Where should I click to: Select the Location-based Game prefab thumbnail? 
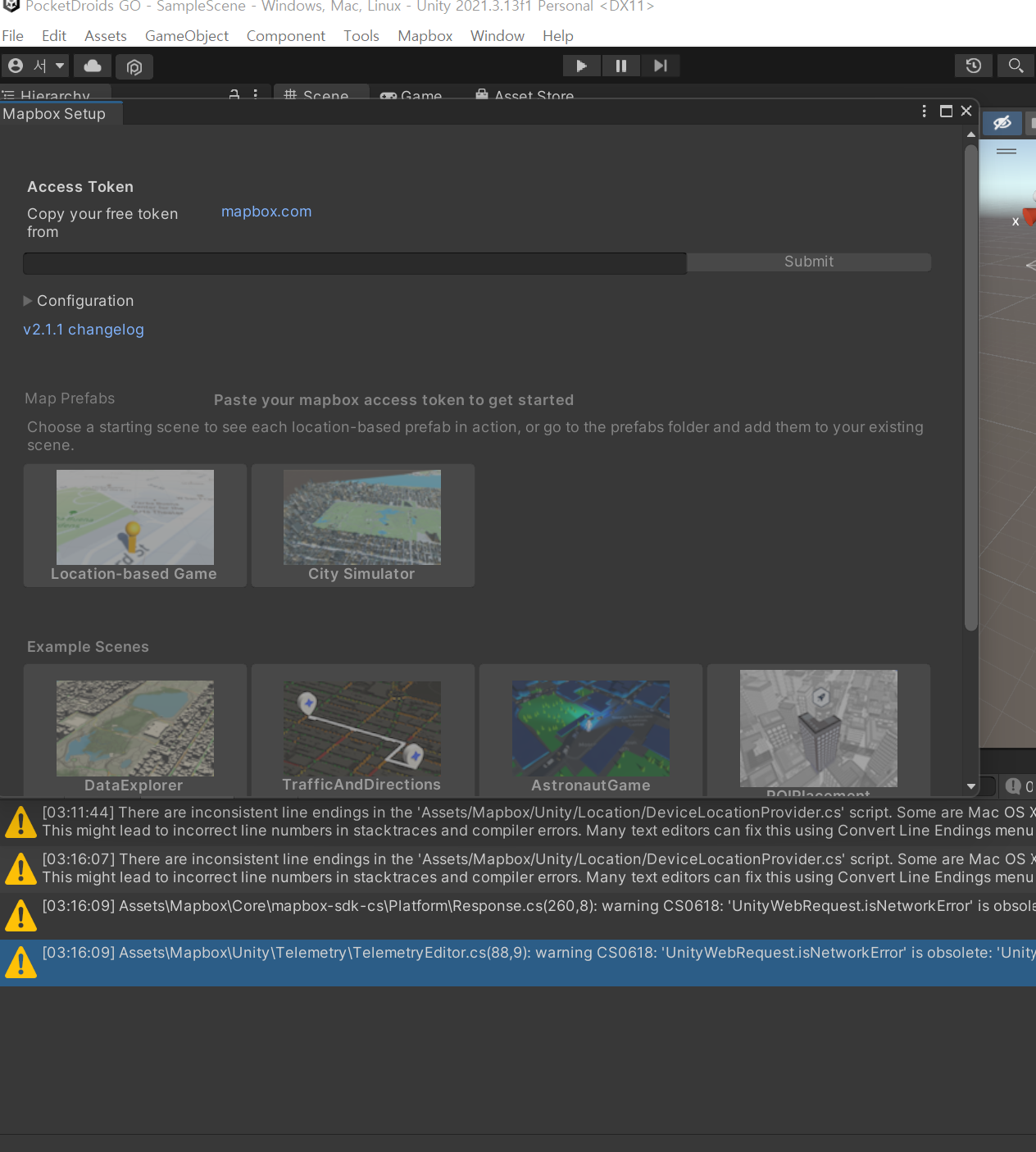[135, 526]
